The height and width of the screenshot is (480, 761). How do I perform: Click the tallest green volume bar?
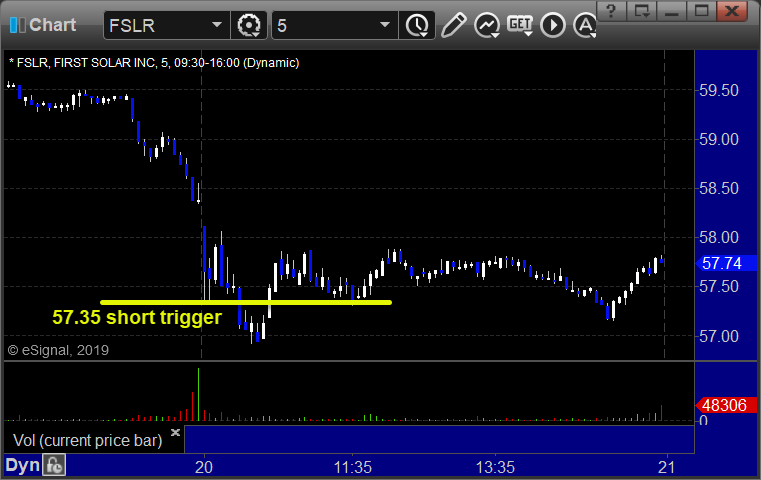coord(198,394)
